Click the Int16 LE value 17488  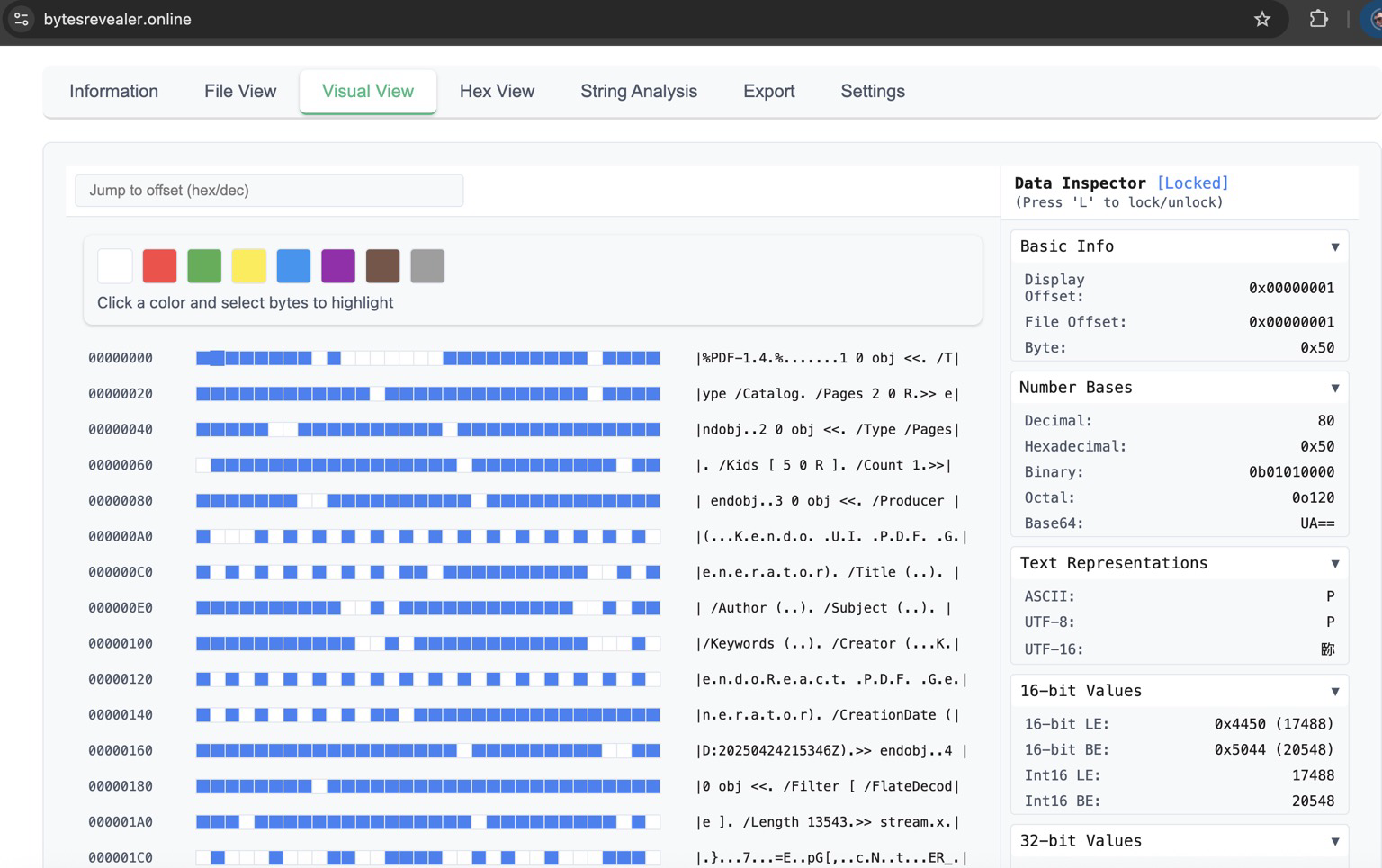pyautogui.click(x=1313, y=775)
